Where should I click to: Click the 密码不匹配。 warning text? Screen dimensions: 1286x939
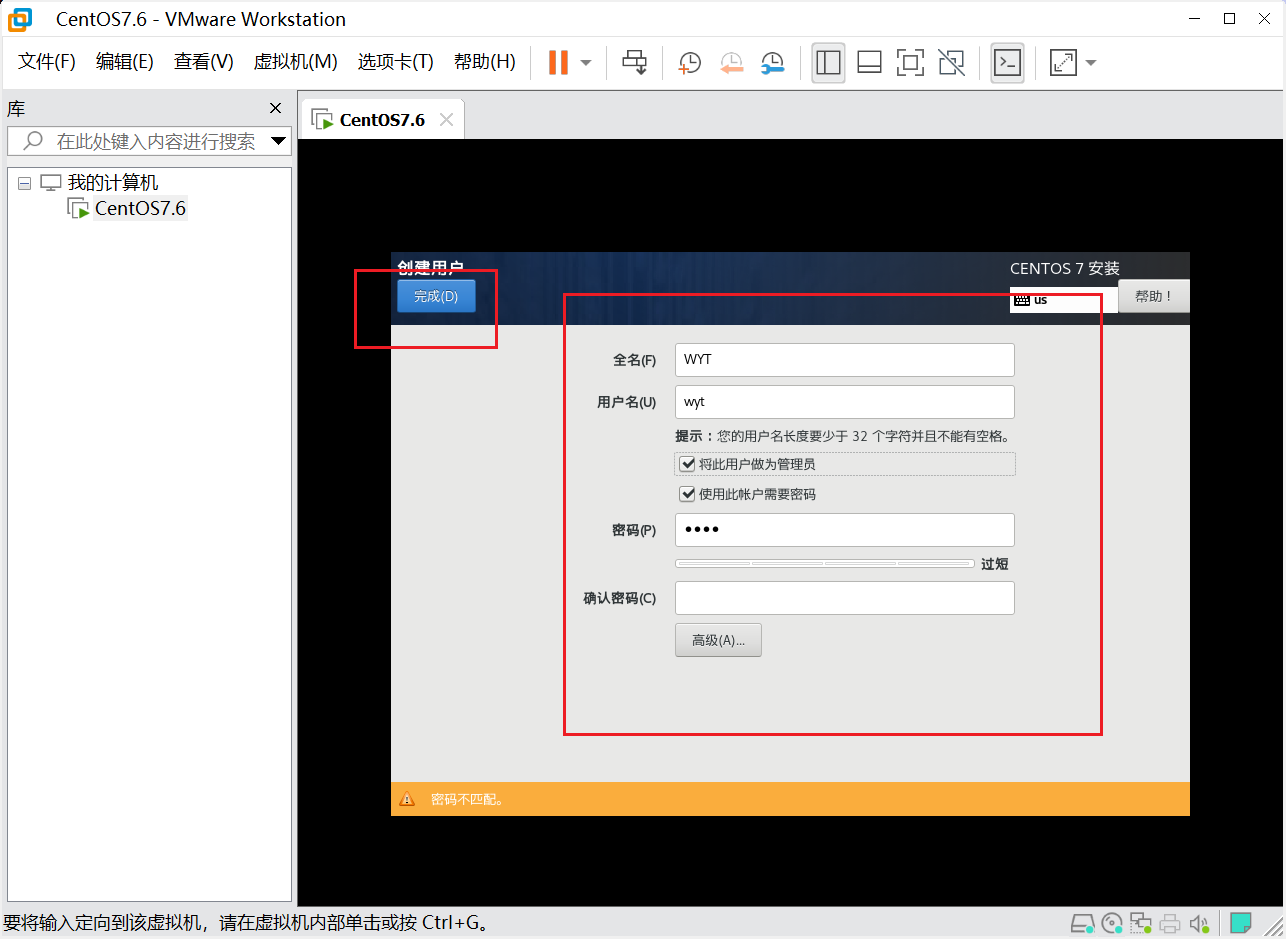click(468, 799)
